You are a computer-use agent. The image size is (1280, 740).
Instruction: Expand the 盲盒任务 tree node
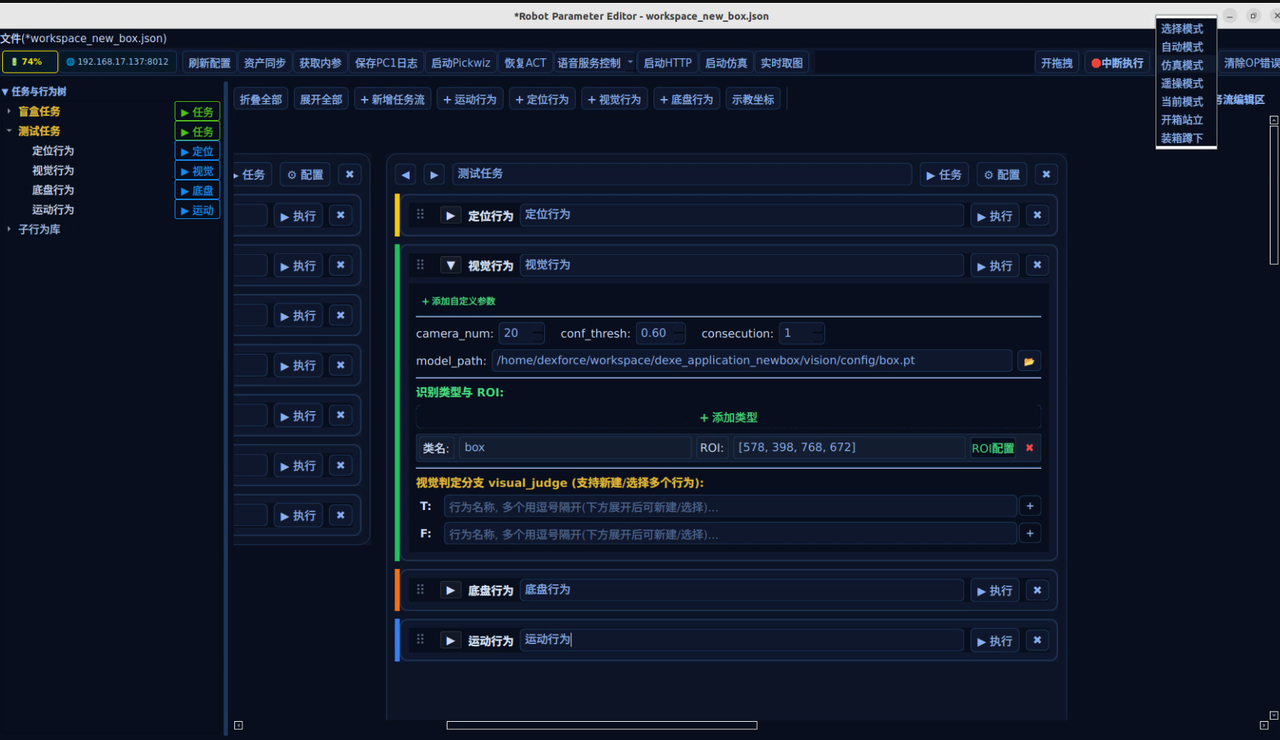pyautogui.click(x=9, y=111)
